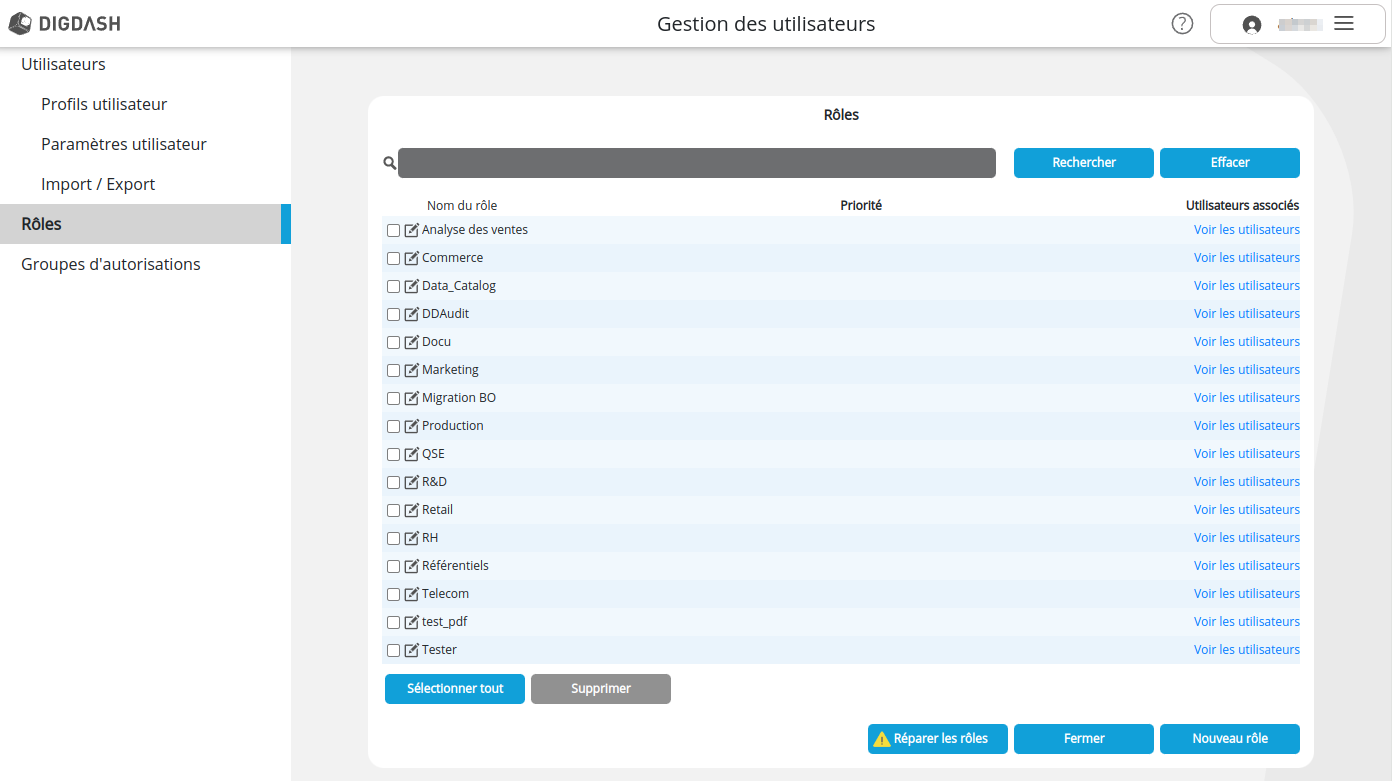
Task: Edit the Data_Catalog role via pencil icon
Action: 411,286
